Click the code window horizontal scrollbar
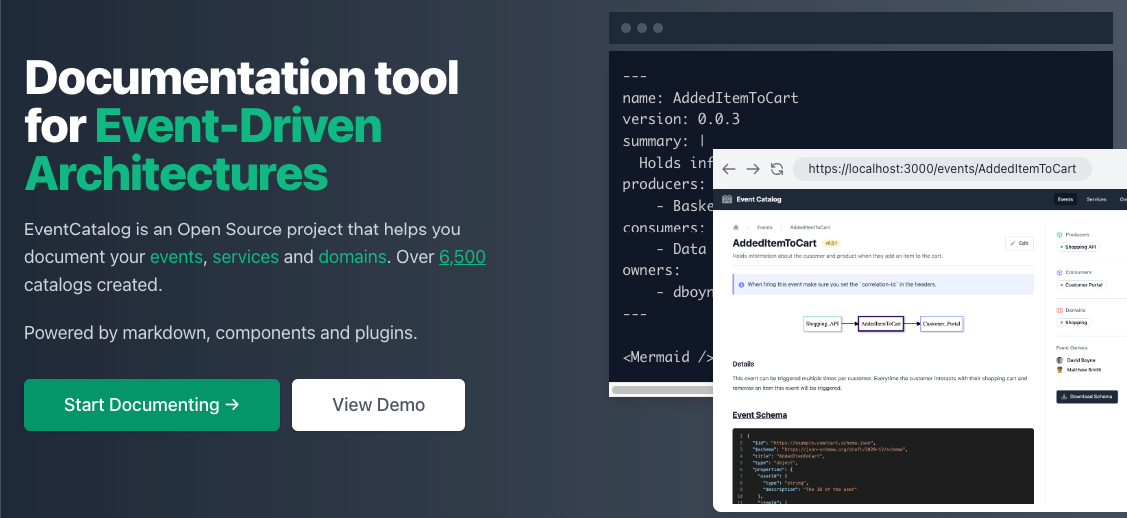Viewport: 1127px width, 518px height. tap(661, 390)
